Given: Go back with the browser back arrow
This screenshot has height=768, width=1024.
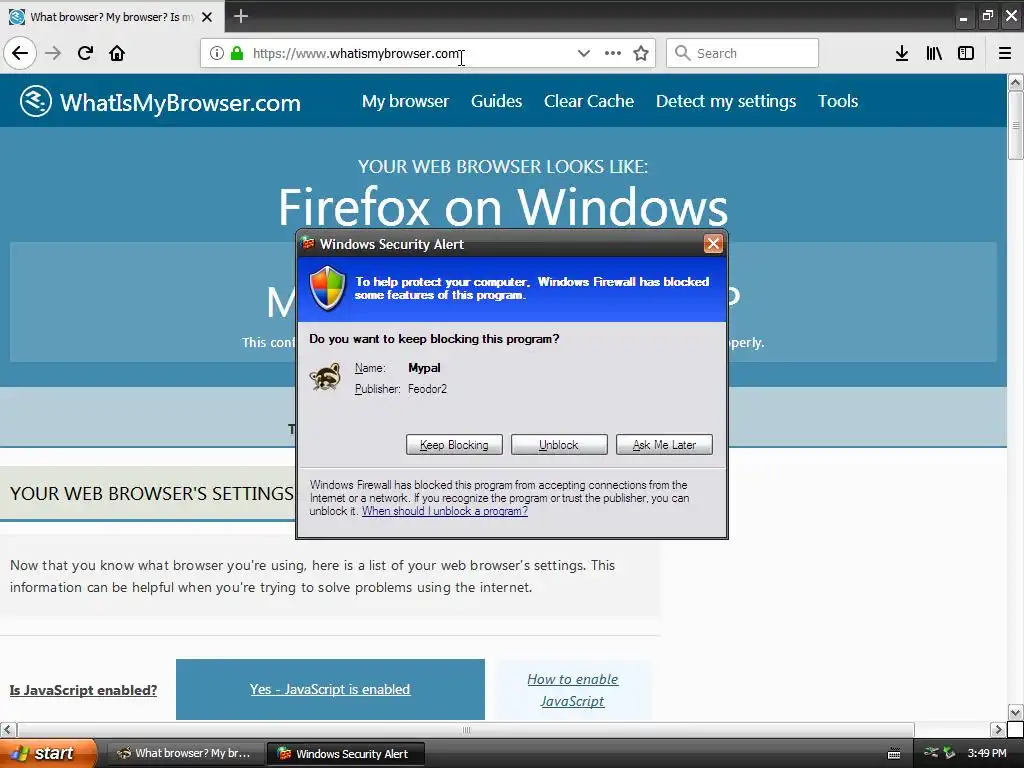Looking at the screenshot, I should 20,53.
